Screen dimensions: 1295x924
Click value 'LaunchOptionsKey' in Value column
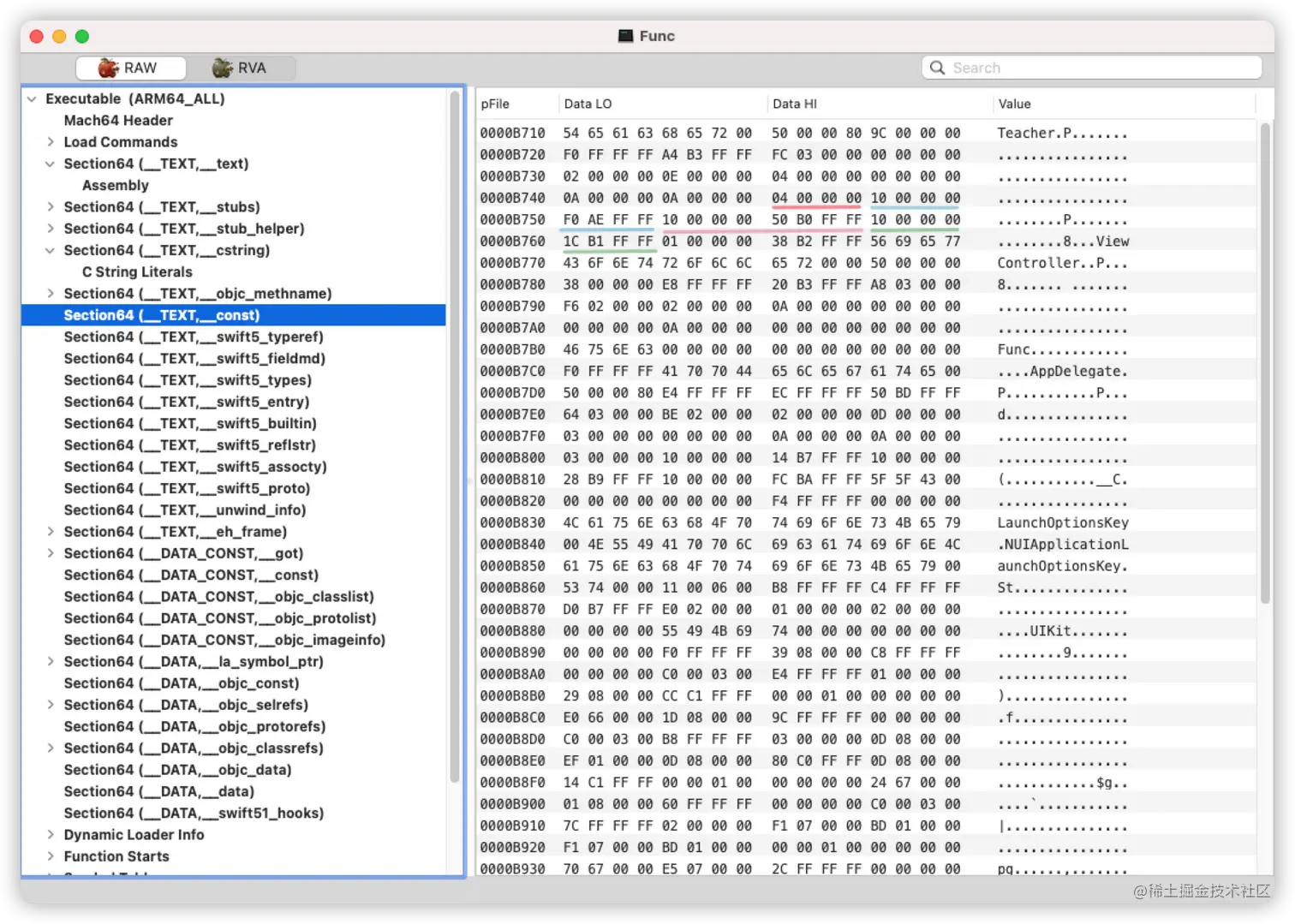1063,523
